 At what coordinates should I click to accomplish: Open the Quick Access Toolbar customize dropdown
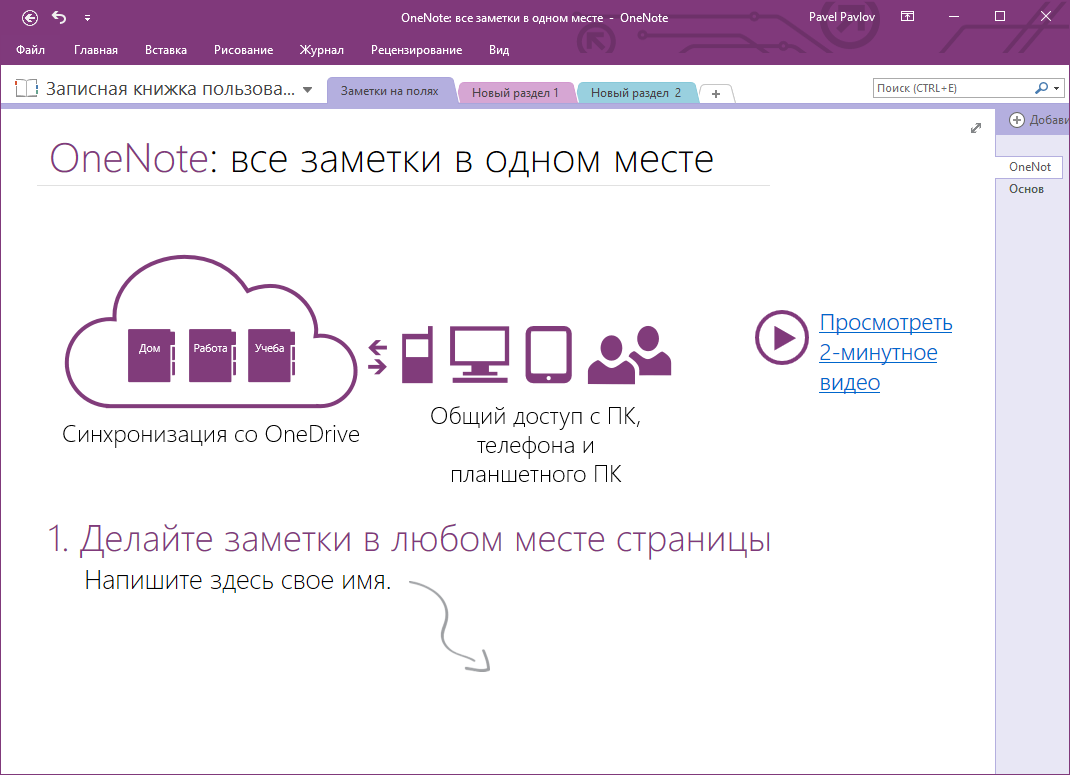pos(87,18)
